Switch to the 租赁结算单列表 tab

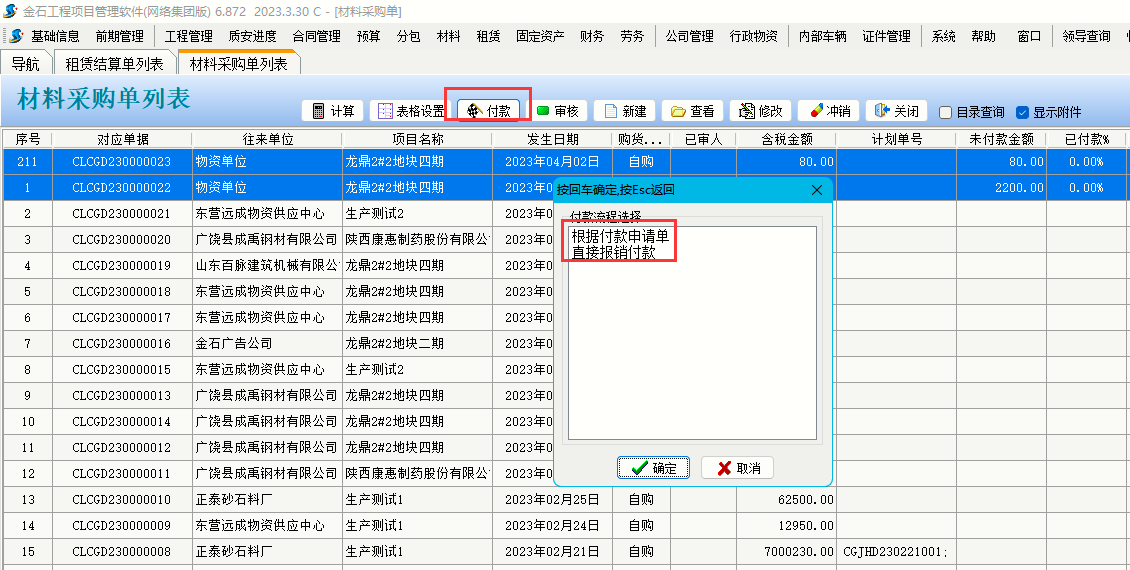point(114,64)
